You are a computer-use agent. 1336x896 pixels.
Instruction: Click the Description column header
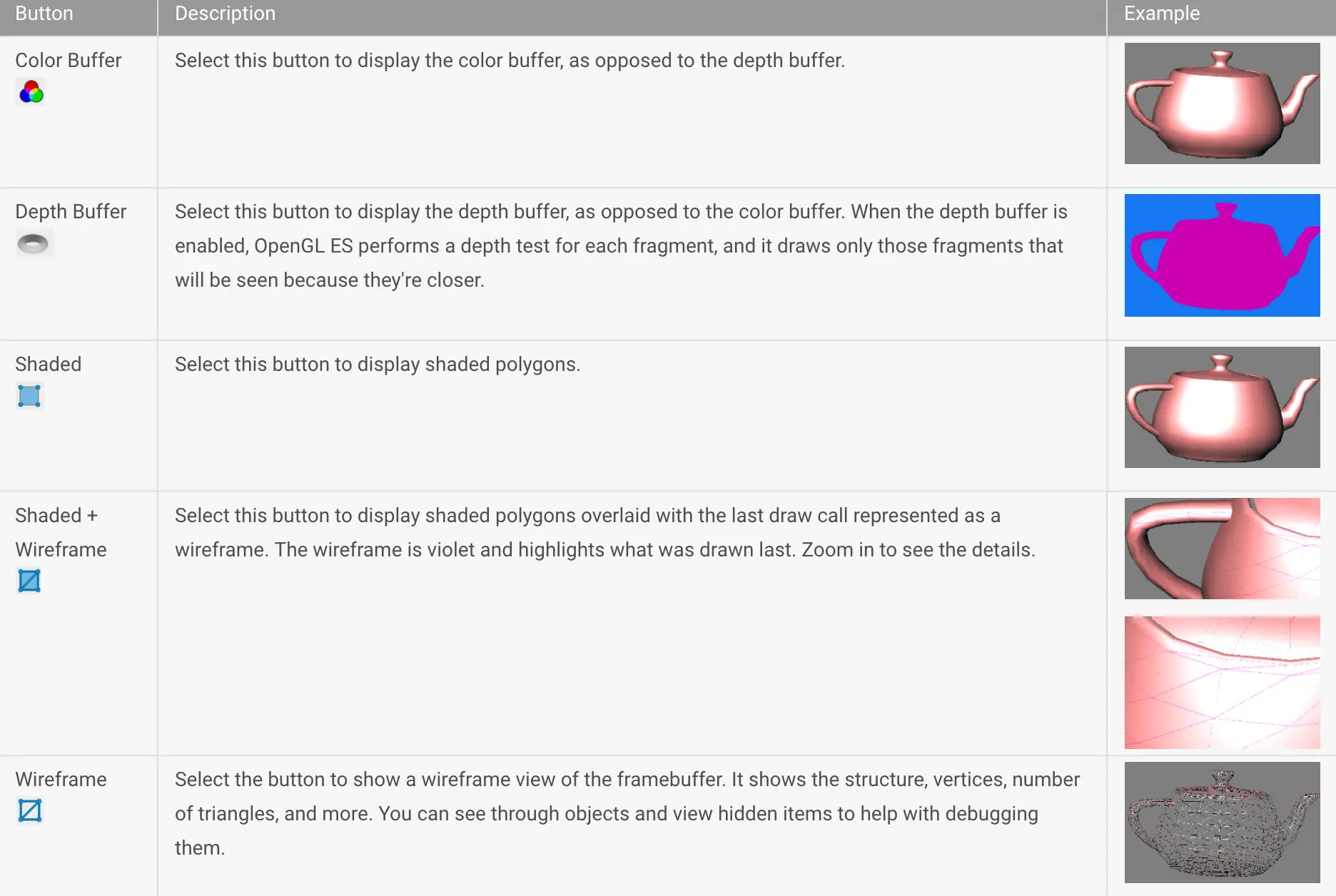point(225,14)
